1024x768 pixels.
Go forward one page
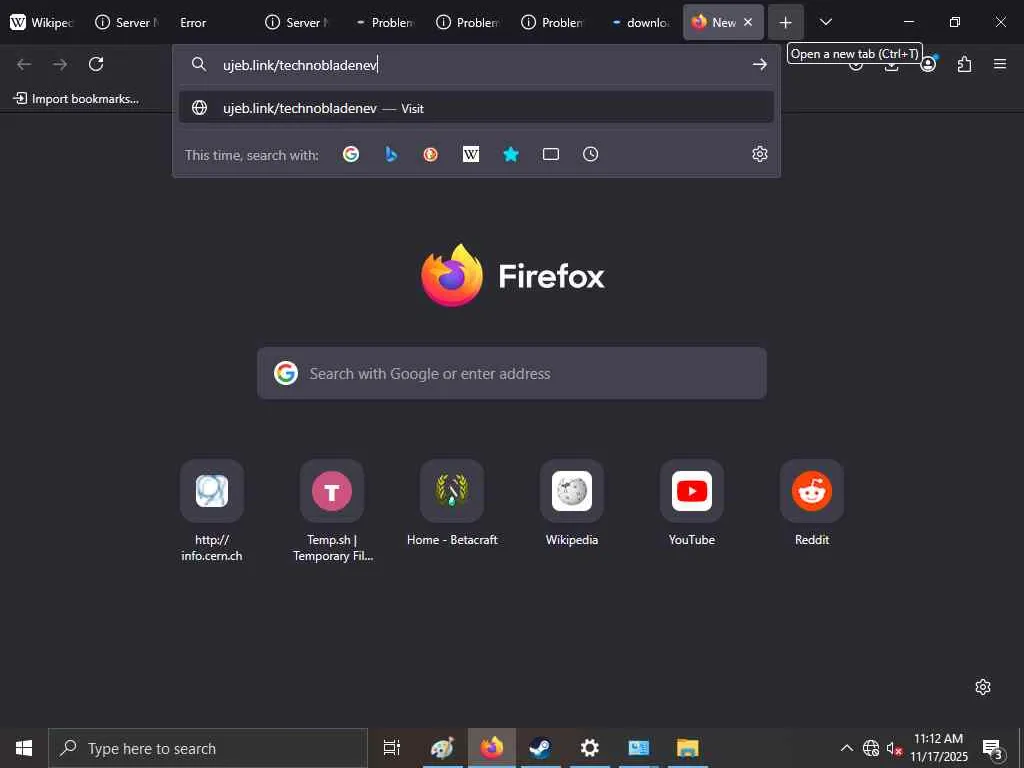coord(60,64)
